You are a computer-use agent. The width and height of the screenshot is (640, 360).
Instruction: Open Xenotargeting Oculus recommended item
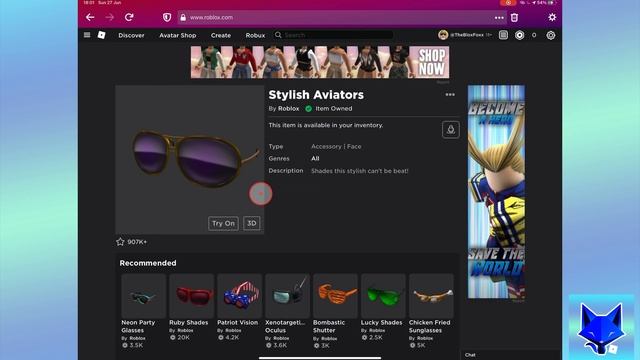pos(287,311)
